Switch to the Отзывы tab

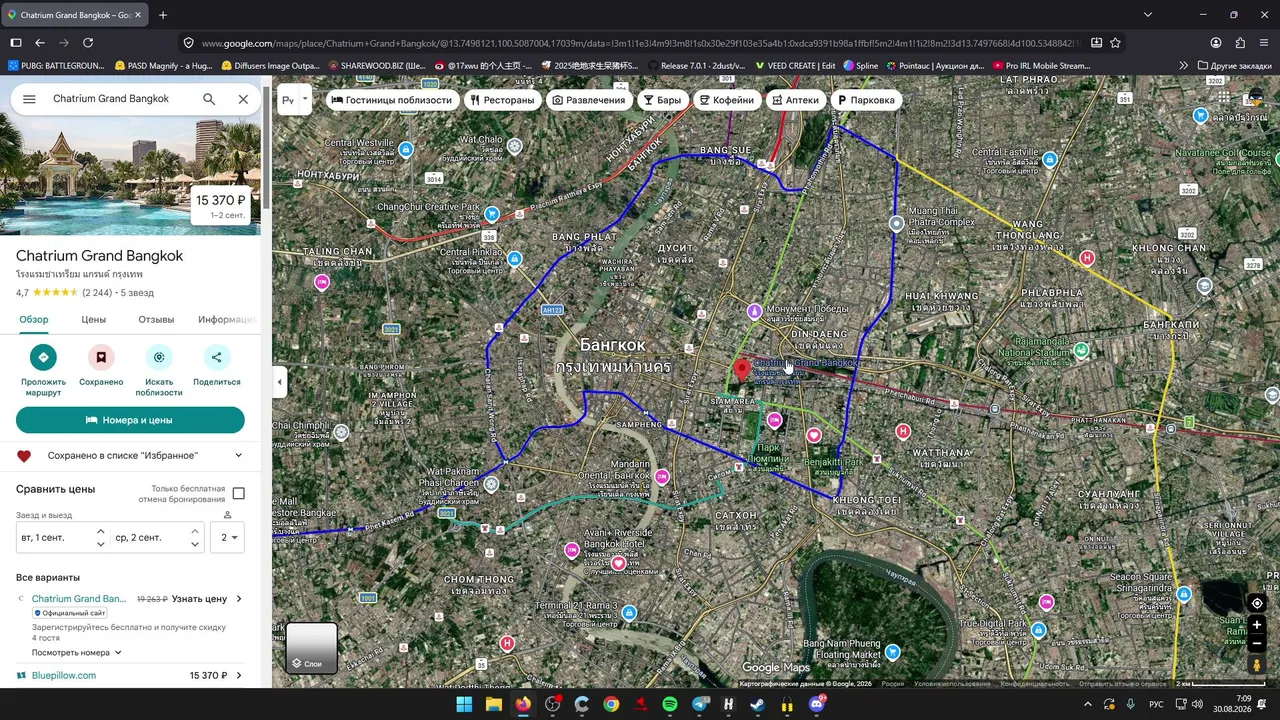tap(156, 320)
